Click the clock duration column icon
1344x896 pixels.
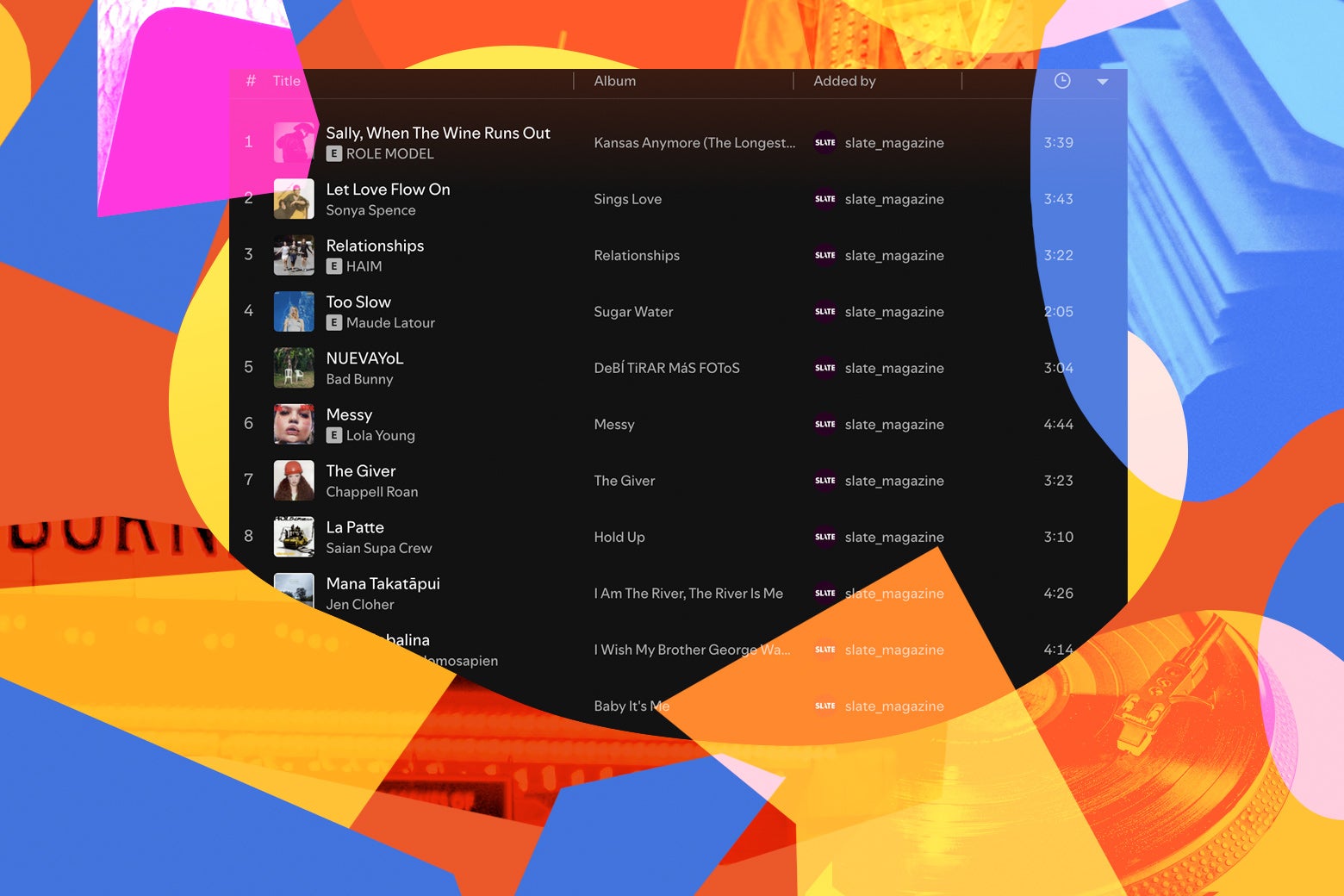(1062, 81)
